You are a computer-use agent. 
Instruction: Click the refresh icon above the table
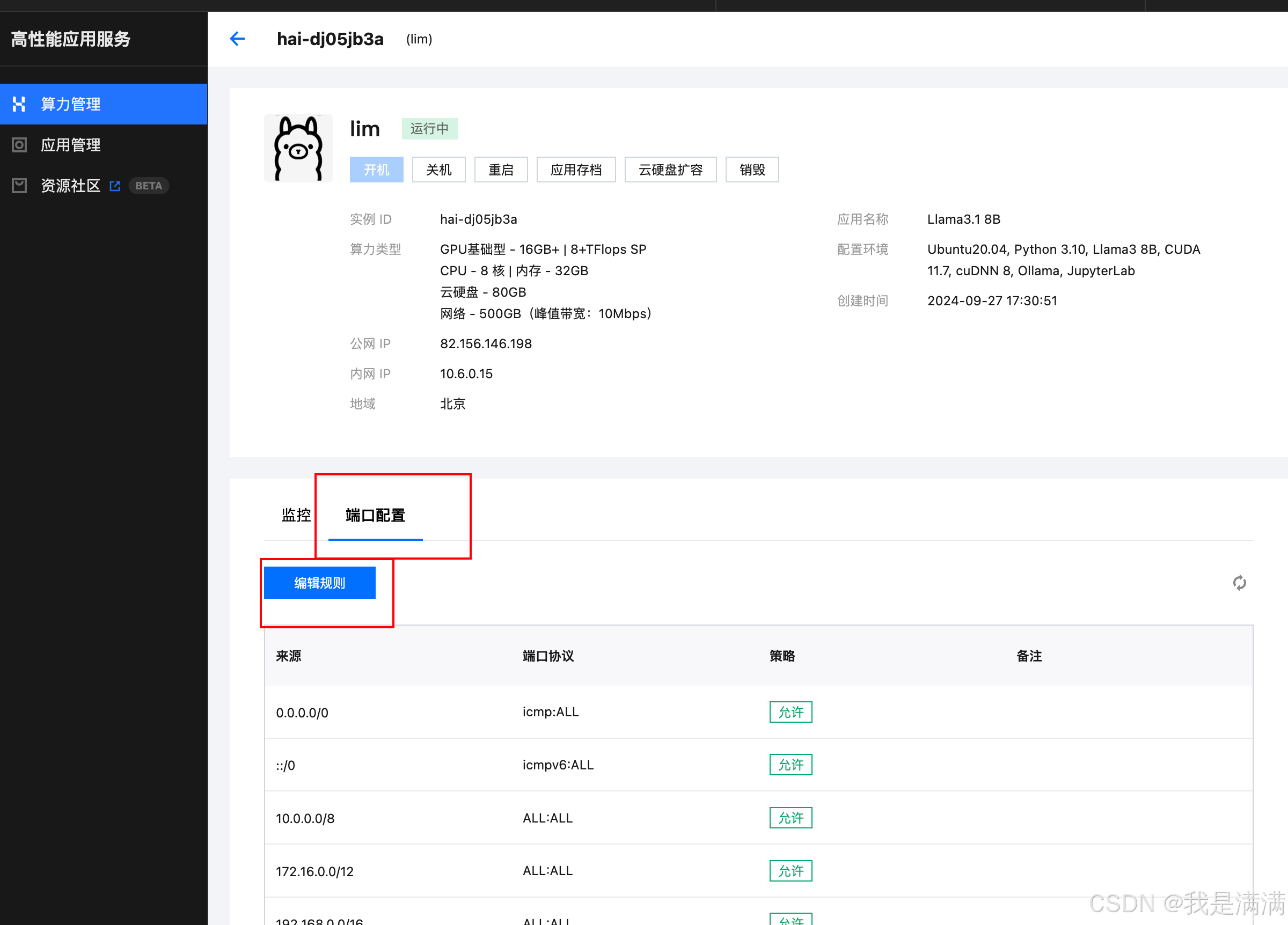[x=1239, y=583]
